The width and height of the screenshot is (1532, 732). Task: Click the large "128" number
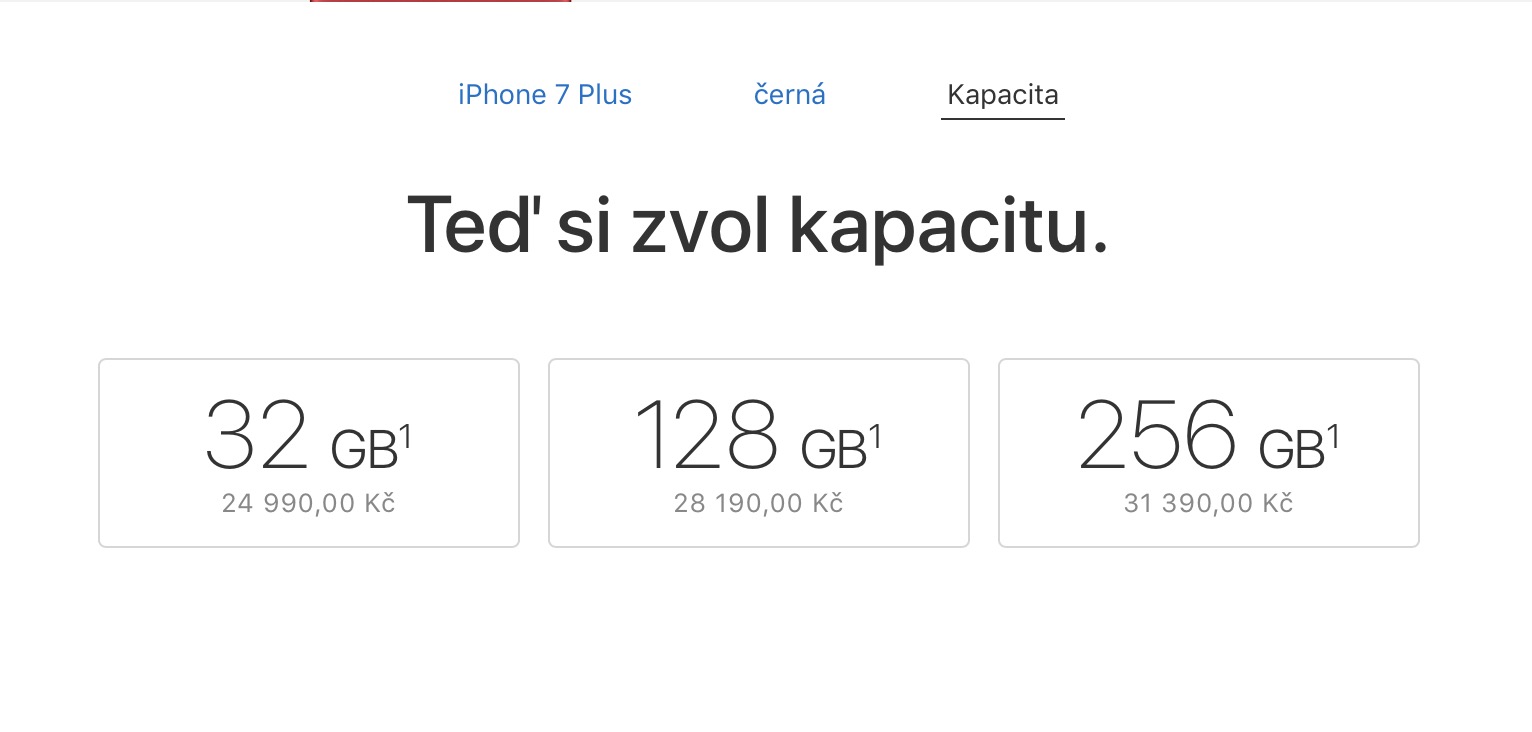[x=706, y=437]
